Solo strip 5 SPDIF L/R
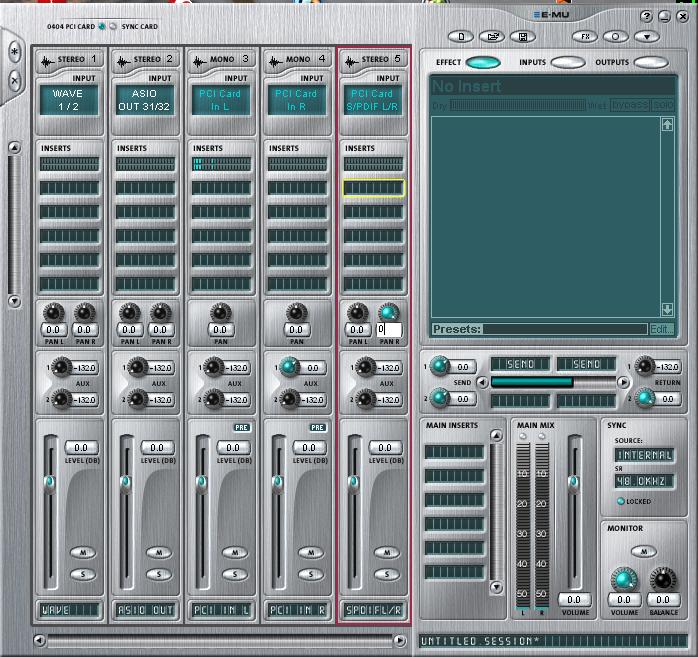The image size is (698, 657). 387,574
